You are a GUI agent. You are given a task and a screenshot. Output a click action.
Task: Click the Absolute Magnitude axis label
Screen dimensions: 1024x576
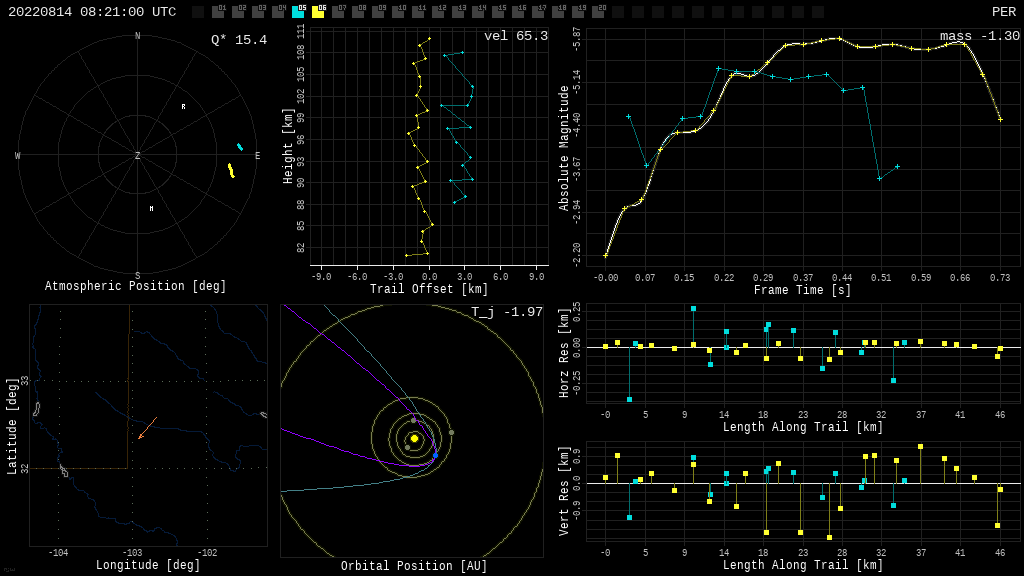click(564, 148)
